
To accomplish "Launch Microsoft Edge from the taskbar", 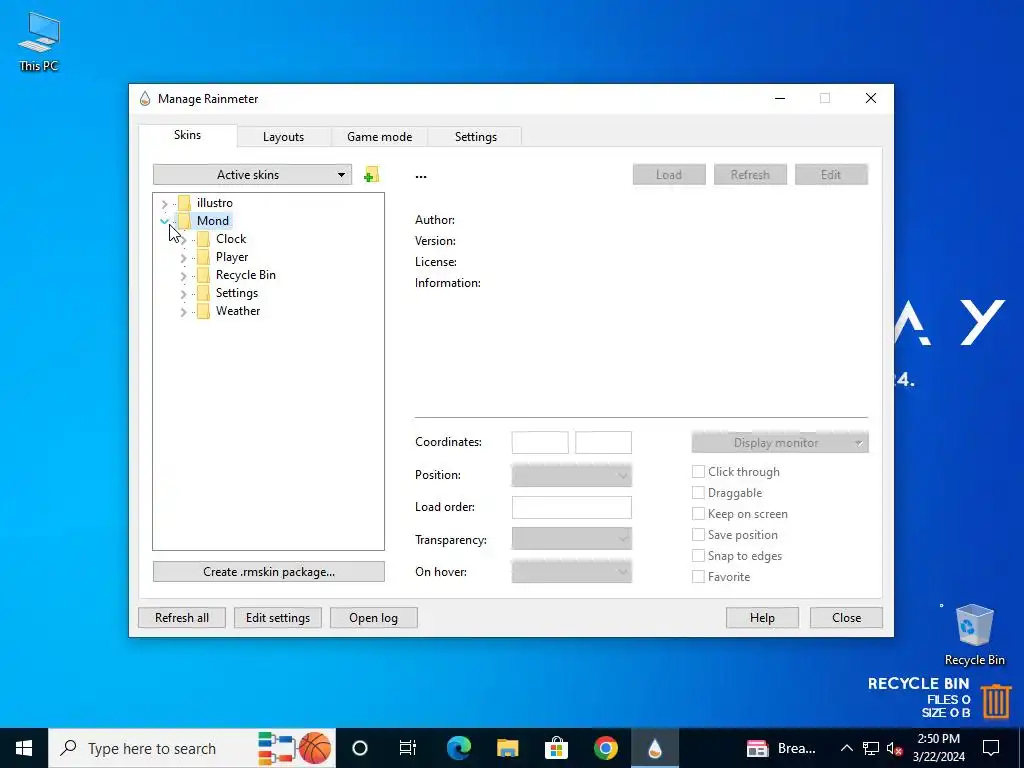I will pyautogui.click(x=458, y=748).
